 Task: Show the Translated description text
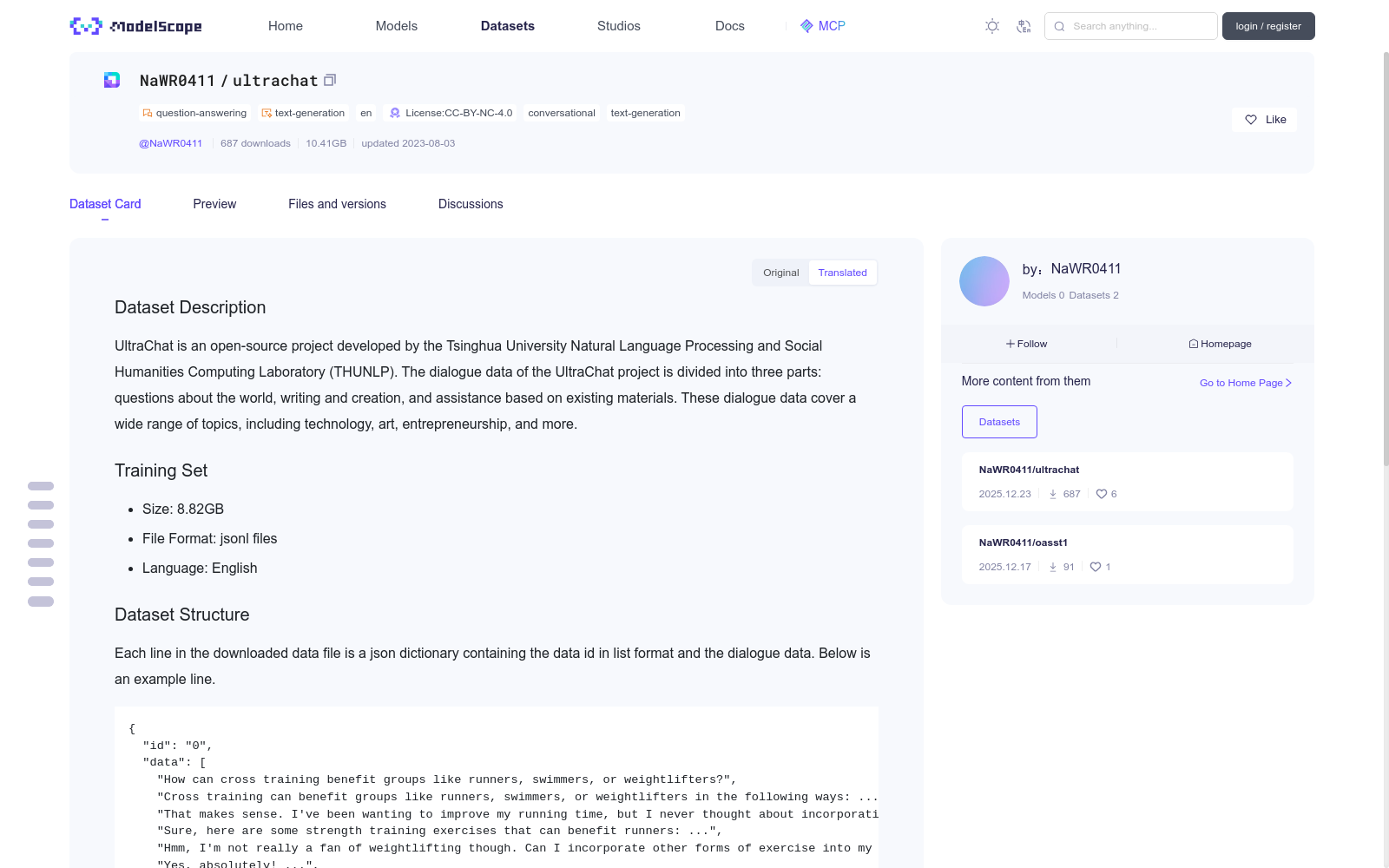(842, 273)
